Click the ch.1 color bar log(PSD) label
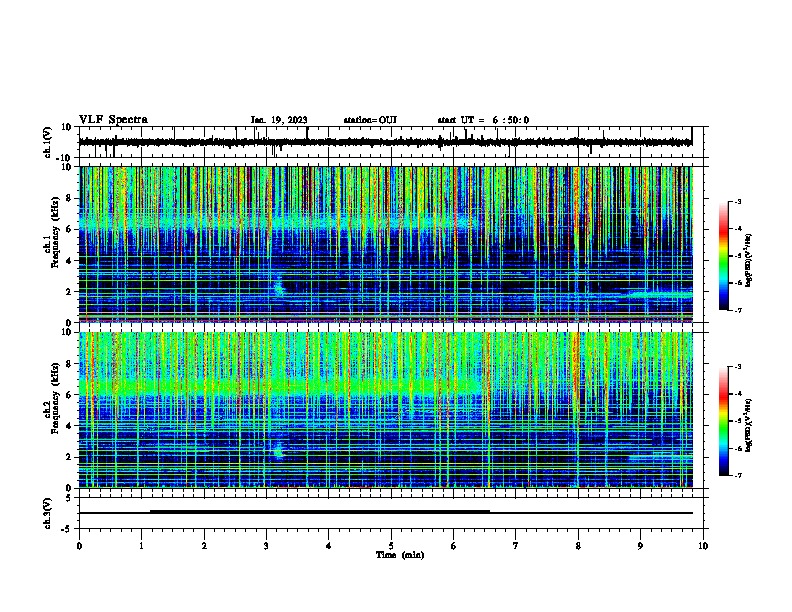This screenshot has width=792, height=612. [x=749, y=261]
